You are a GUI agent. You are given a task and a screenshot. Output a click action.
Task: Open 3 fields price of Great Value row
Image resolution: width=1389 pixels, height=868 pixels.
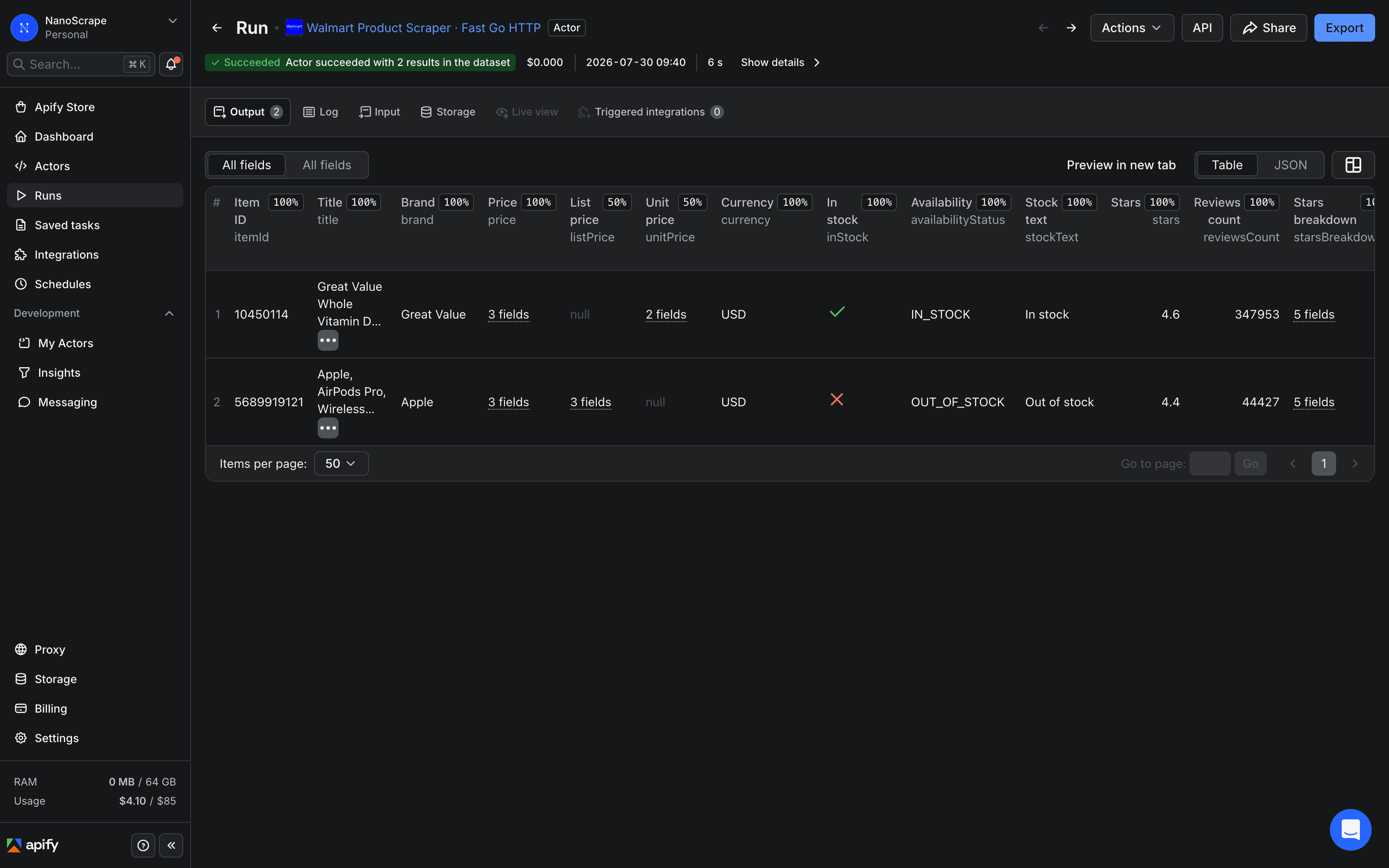[x=509, y=315]
